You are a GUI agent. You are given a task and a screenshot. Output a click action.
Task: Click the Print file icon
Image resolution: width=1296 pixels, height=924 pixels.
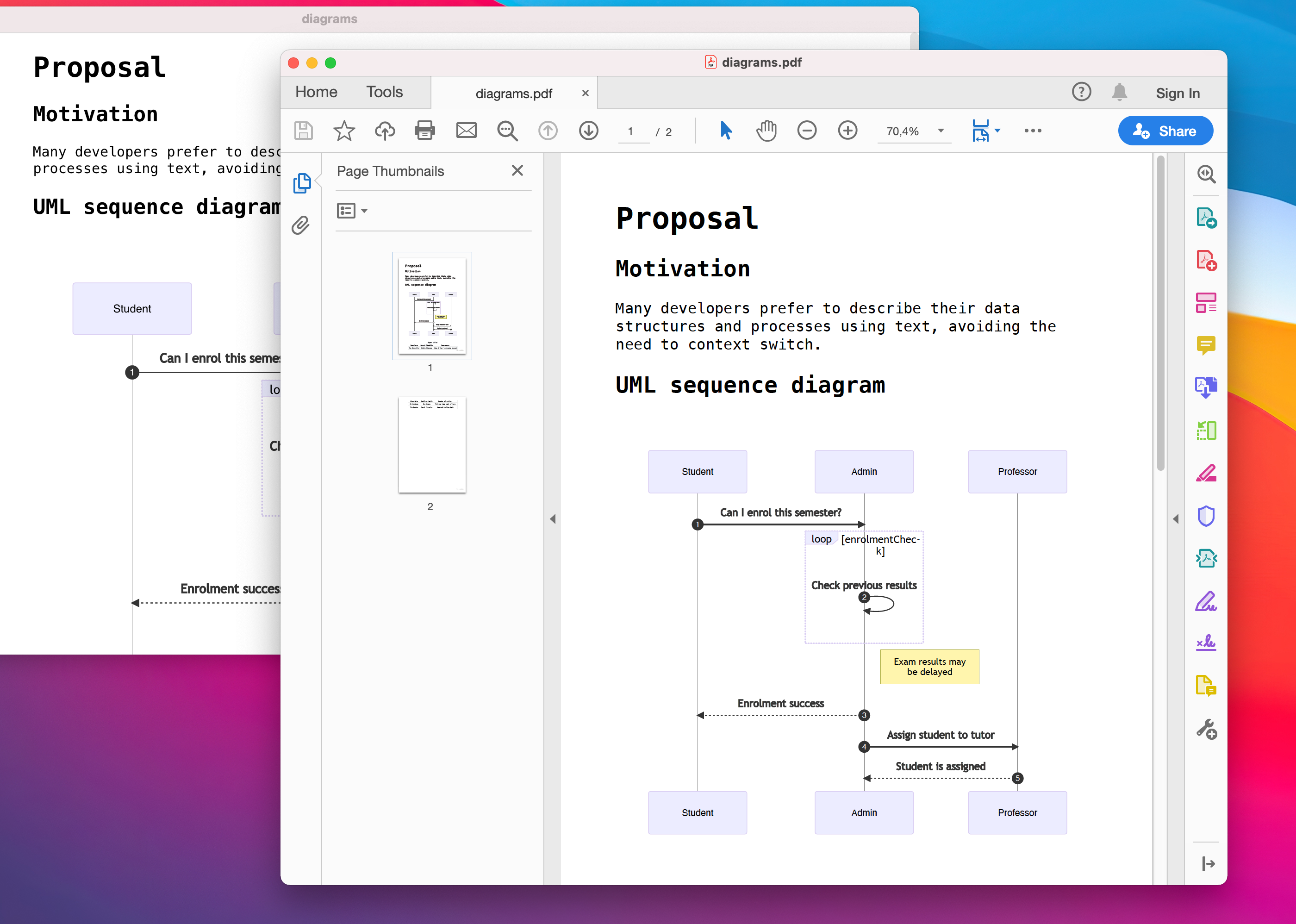pos(424,131)
